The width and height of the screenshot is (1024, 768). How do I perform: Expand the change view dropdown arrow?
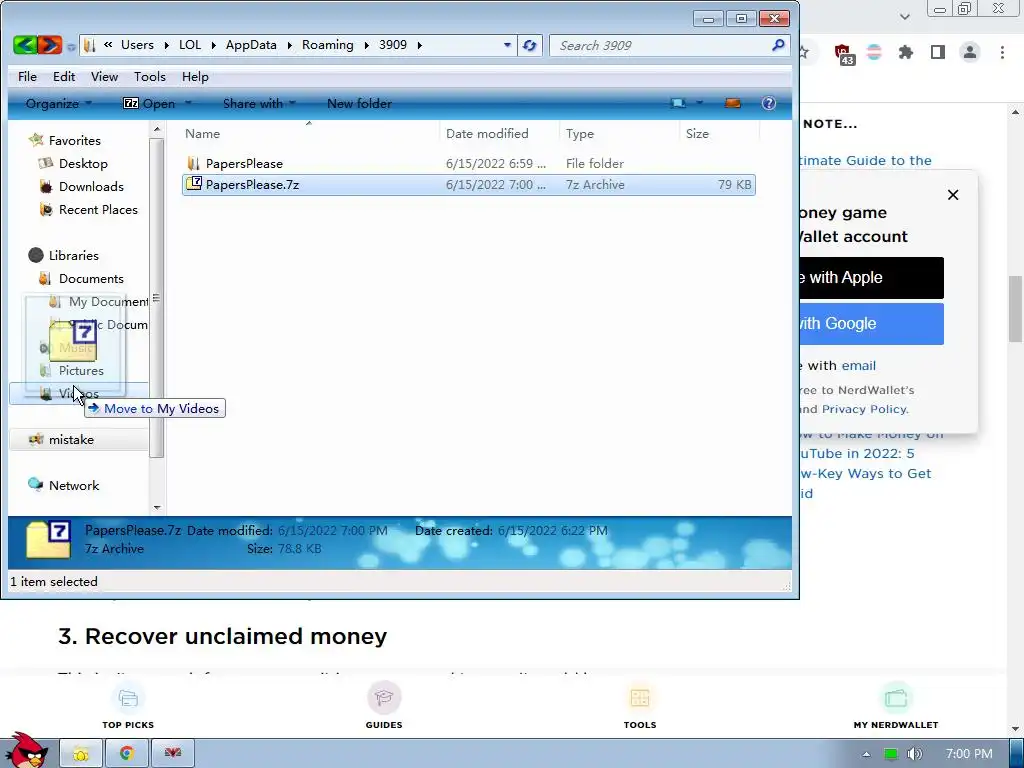click(x=699, y=103)
